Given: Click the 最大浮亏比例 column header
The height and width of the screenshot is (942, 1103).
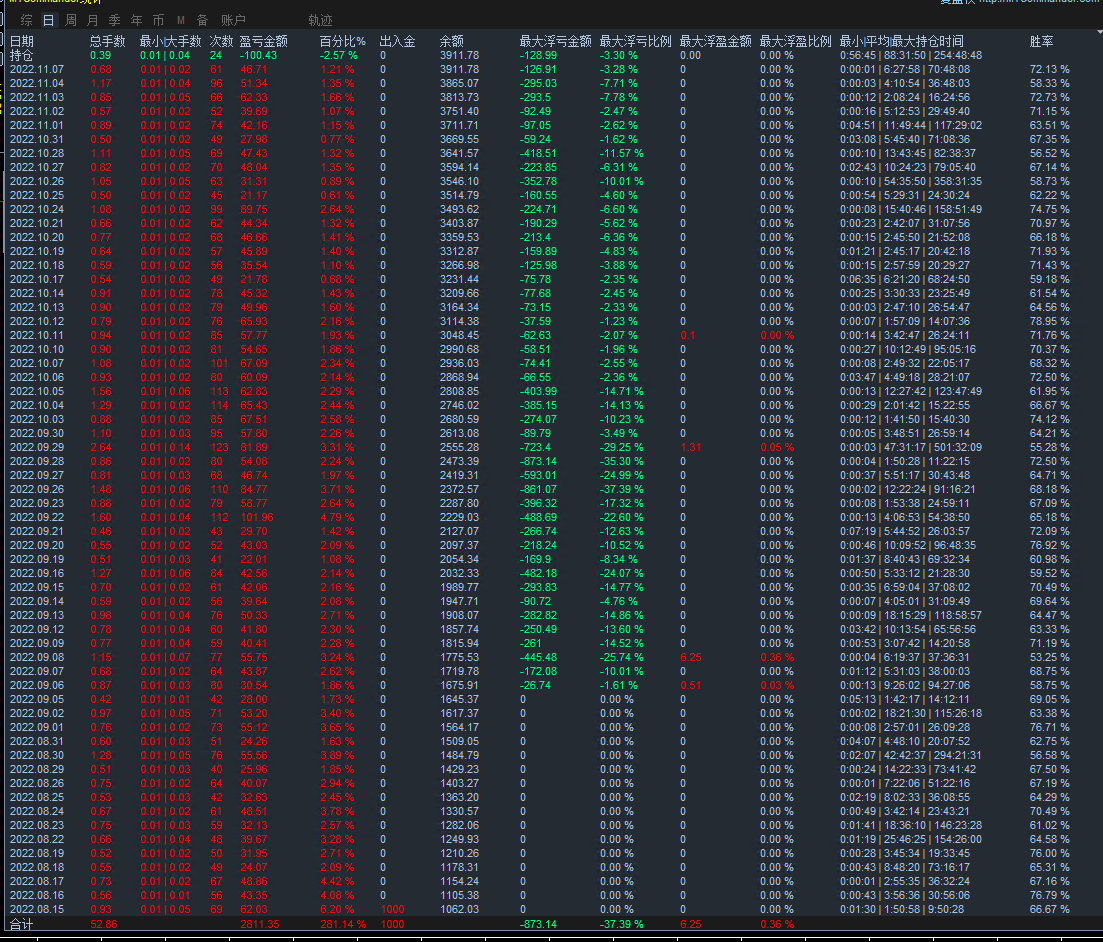Looking at the screenshot, I should coord(636,42).
